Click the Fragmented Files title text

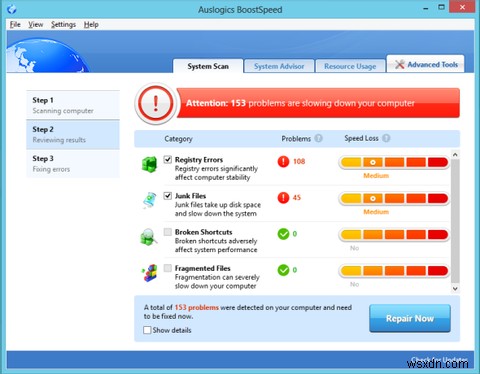coord(203,268)
